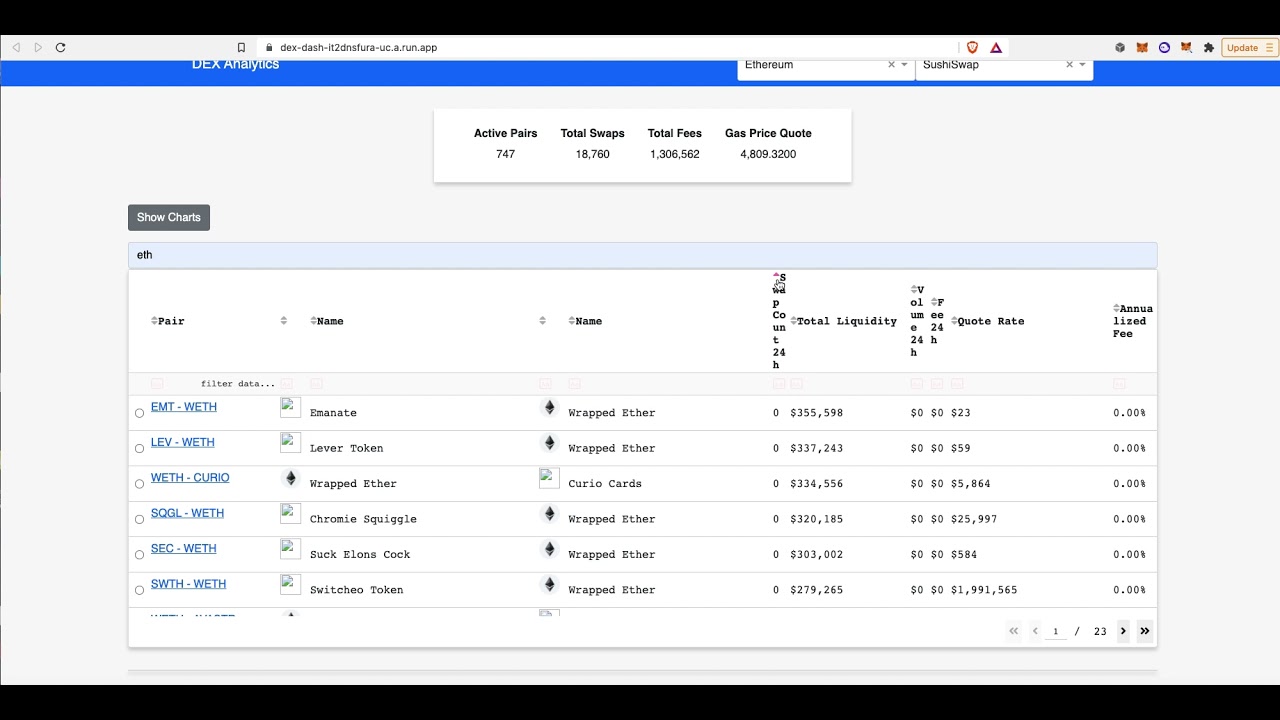The image size is (1280, 720).
Task: Click the Ethereum logo in SWTH - WETH row
Action: point(549,584)
